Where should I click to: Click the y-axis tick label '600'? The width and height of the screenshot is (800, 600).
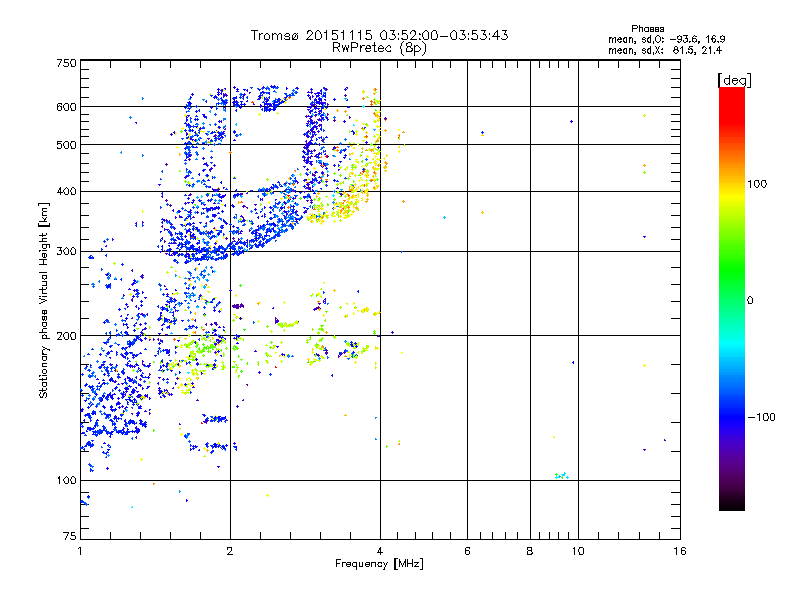tap(66, 107)
